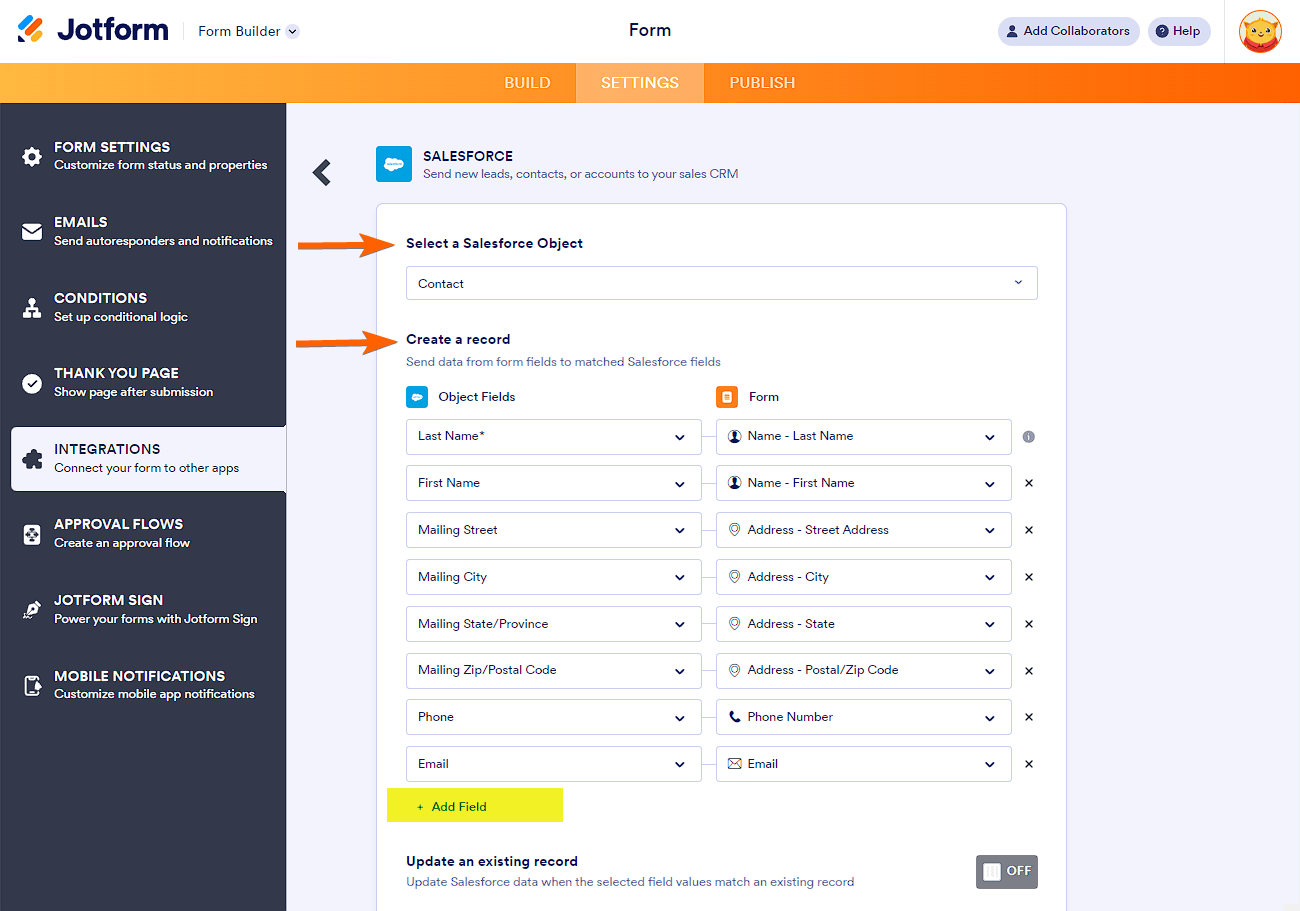This screenshot has height=911, width=1300.
Task: Open the Help button
Action: pyautogui.click(x=1178, y=31)
